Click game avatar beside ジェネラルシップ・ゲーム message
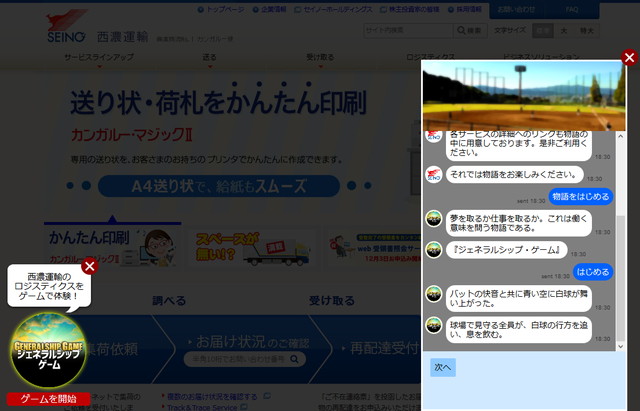The height and width of the screenshot is (411, 640). [434, 250]
